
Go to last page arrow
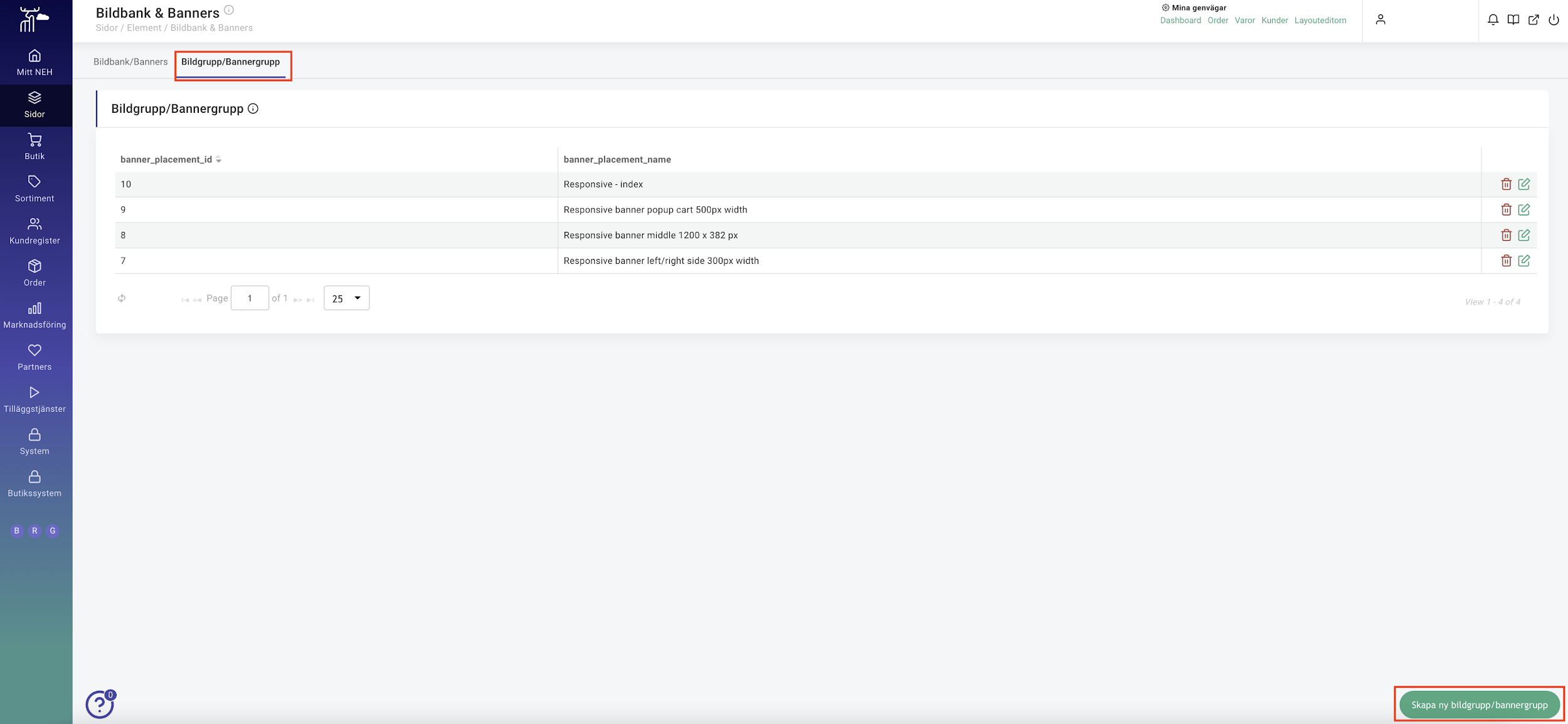tap(310, 300)
